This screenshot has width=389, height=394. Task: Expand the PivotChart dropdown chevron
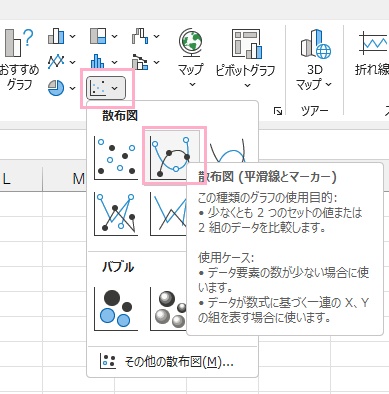click(247, 85)
